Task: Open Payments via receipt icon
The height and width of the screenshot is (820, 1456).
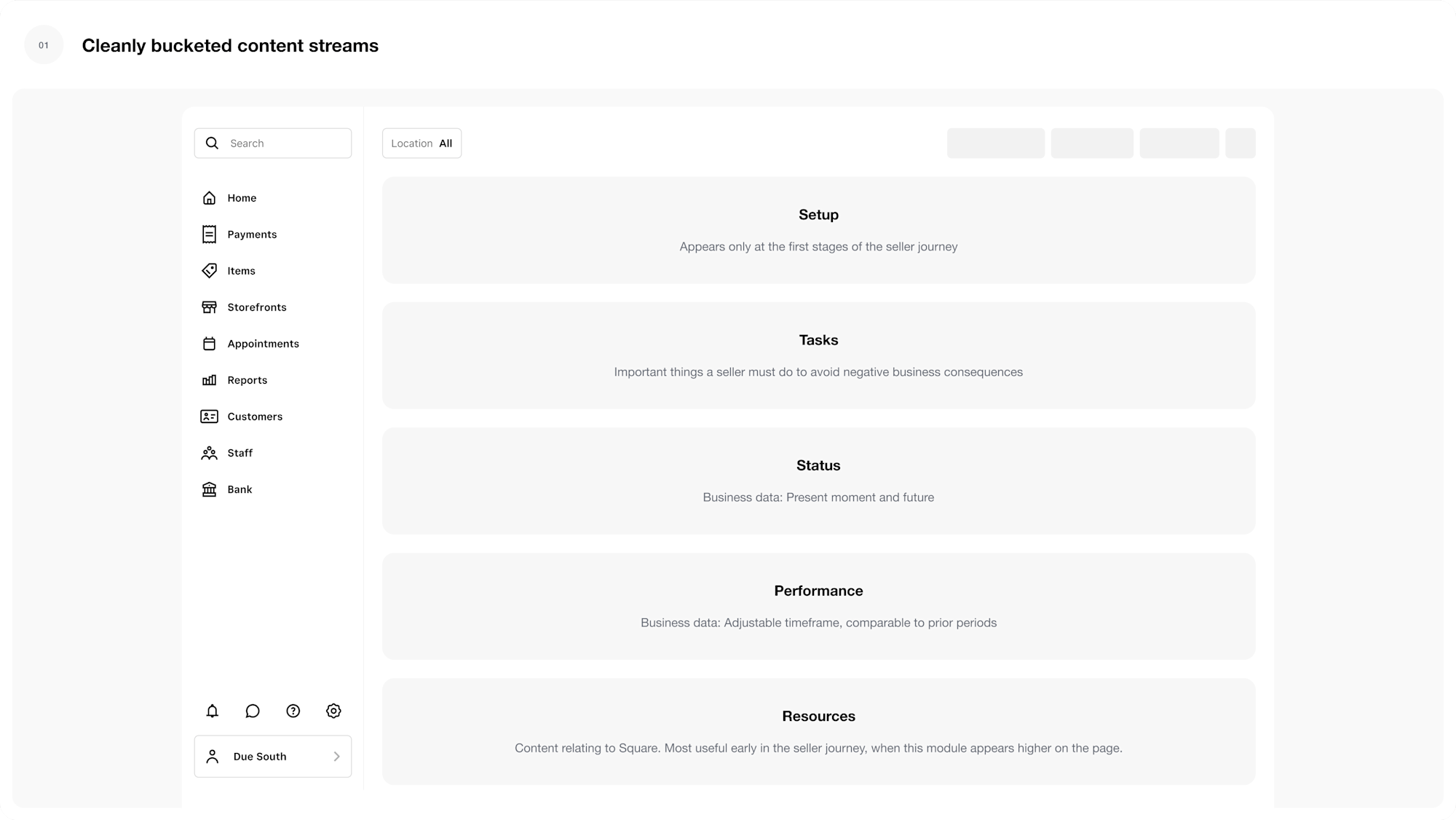Action: coord(209,234)
